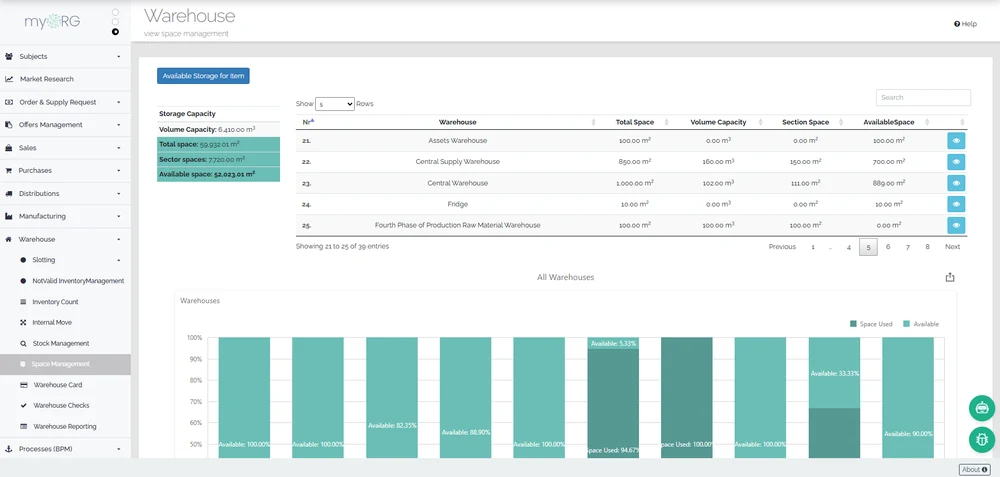The height and width of the screenshot is (477, 1000).
Task: Click the Warehouse Checks checkmark icon
Action: click(24, 406)
